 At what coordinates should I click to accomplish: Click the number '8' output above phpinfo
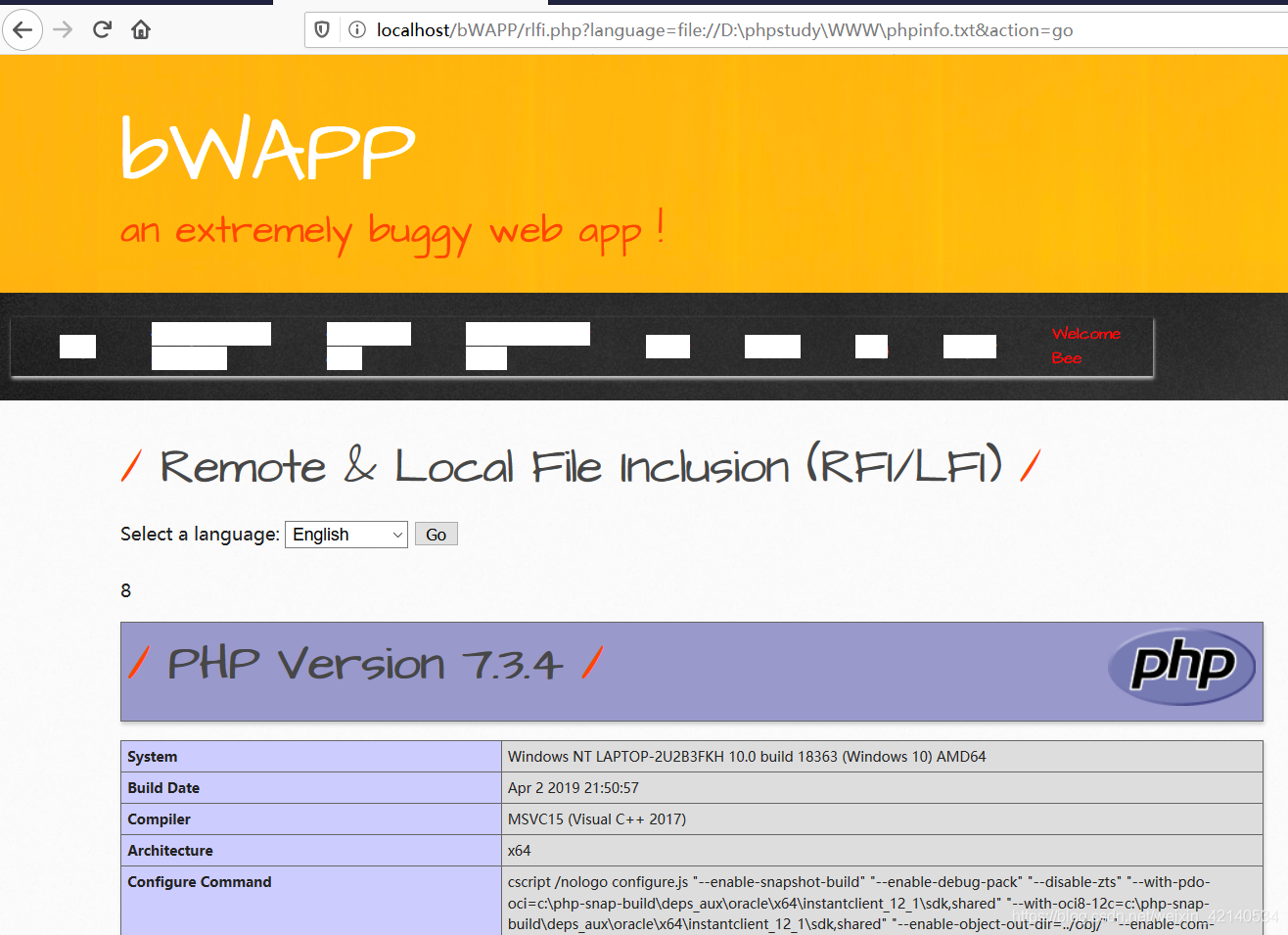(x=125, y=590)
